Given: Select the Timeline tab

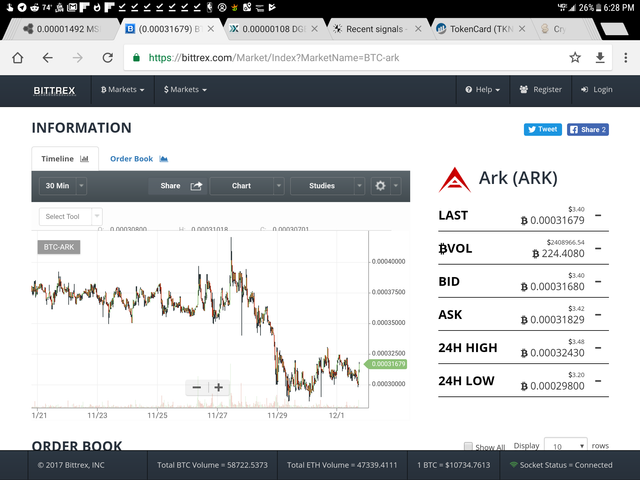Looking at the screenshot, I should [65, 159].
